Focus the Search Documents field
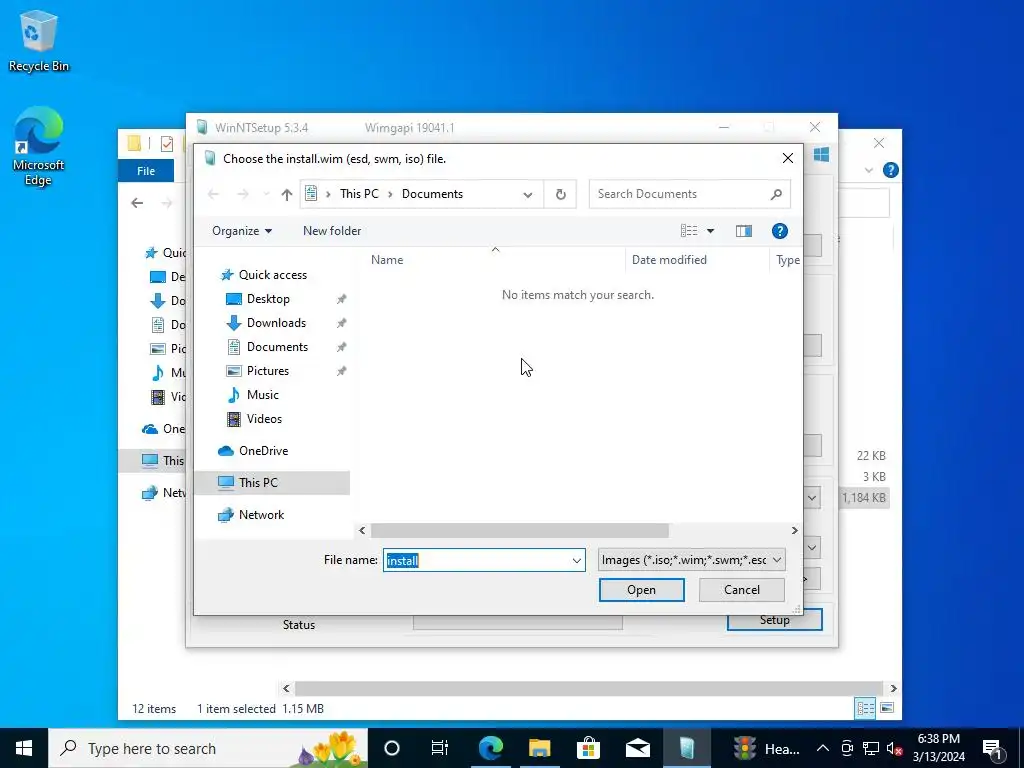Viewport: 1024px width, 768px height. 679,194
